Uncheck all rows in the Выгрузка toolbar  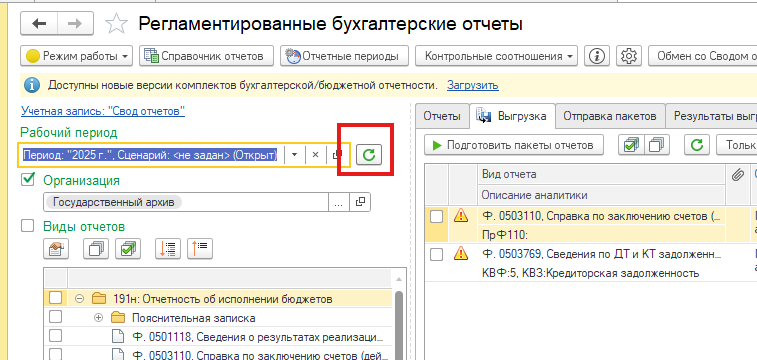657,145
